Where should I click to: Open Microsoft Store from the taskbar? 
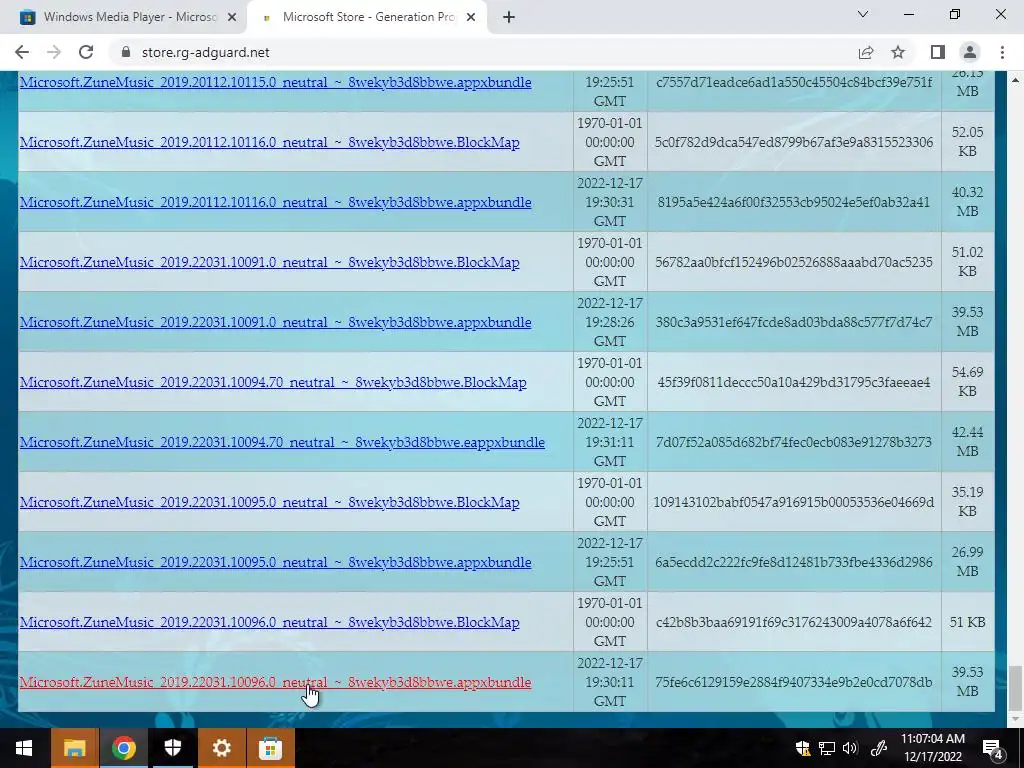[270, 748]
